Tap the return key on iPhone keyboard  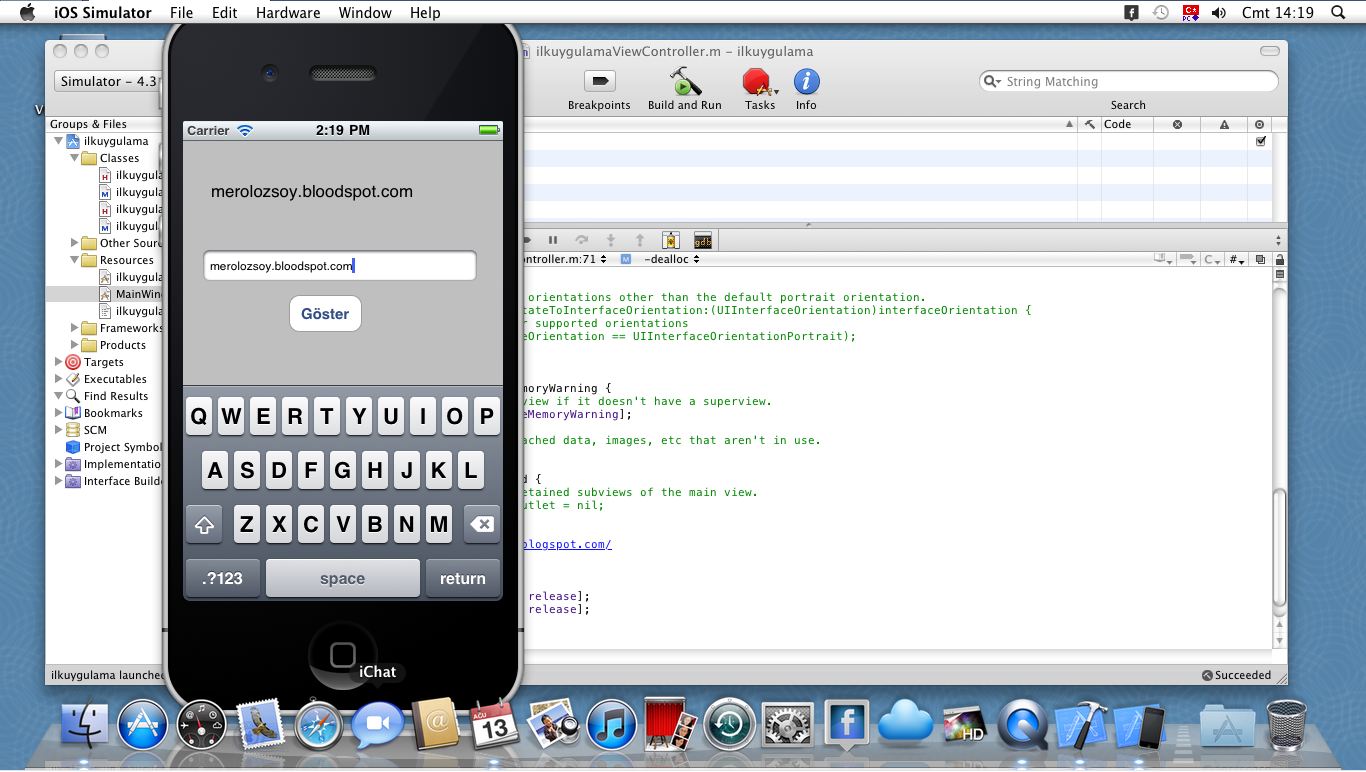(462, 578)
